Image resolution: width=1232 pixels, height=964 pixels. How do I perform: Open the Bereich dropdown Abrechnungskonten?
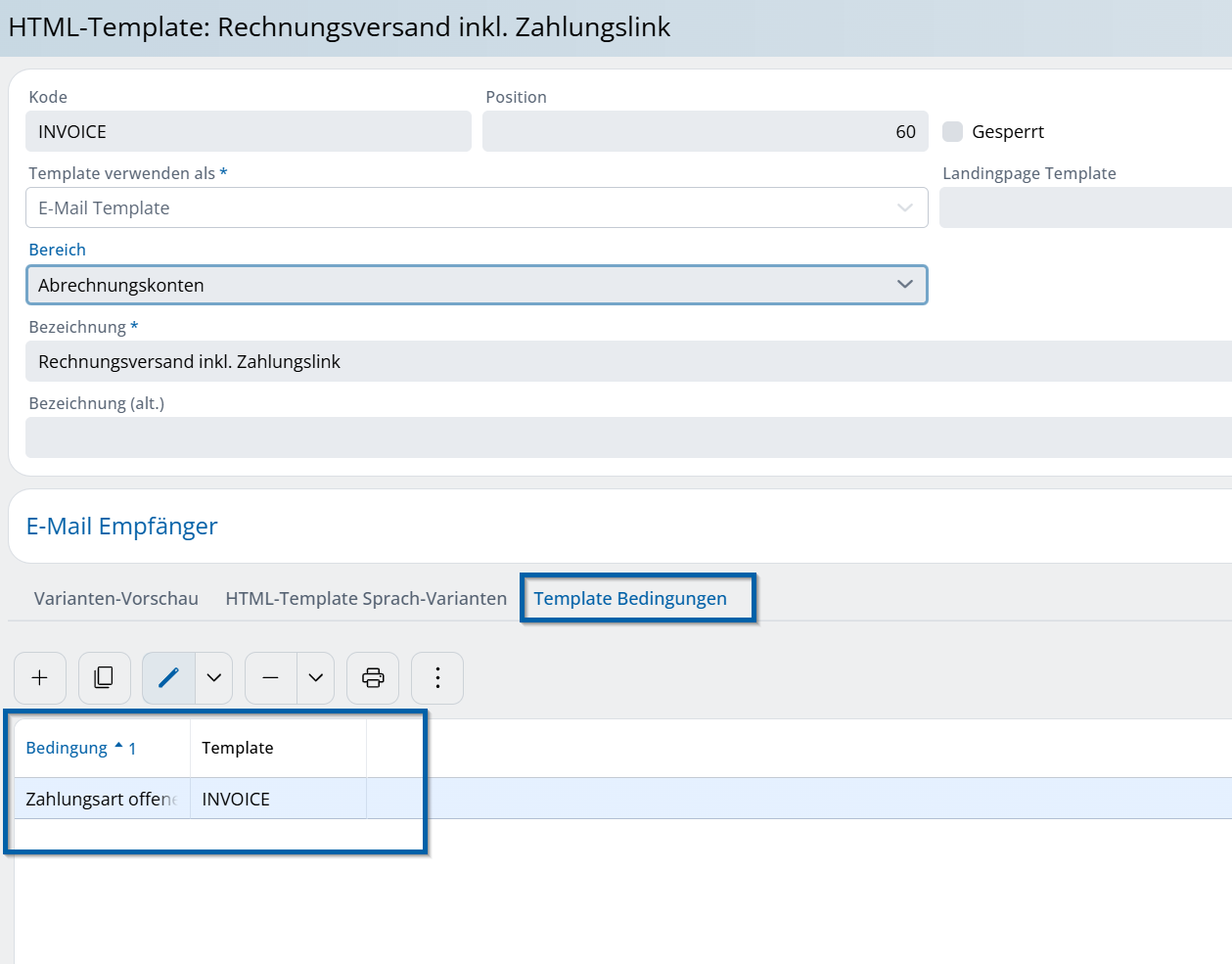click(476, 285)
